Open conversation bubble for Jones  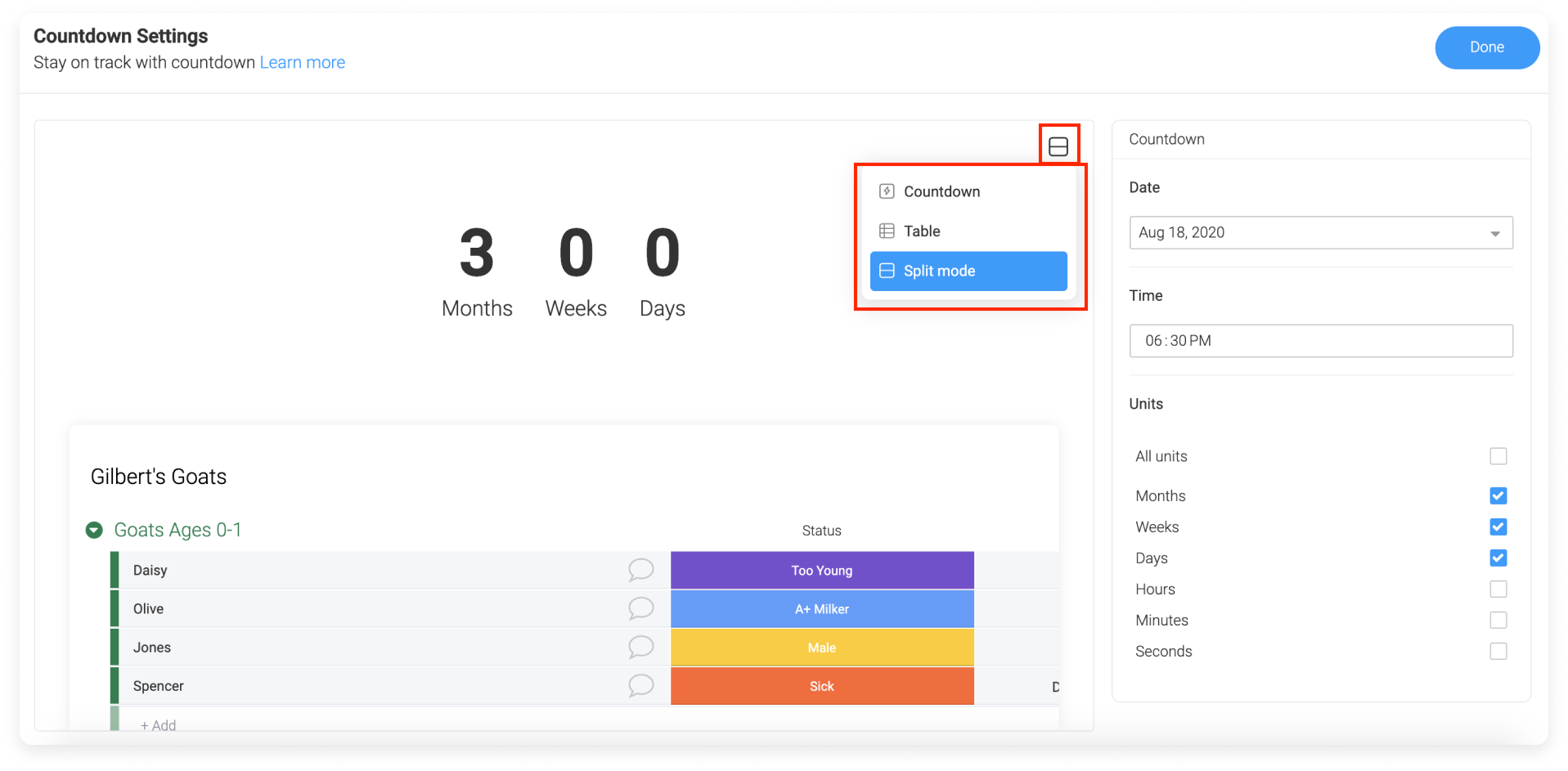[640, 647]
